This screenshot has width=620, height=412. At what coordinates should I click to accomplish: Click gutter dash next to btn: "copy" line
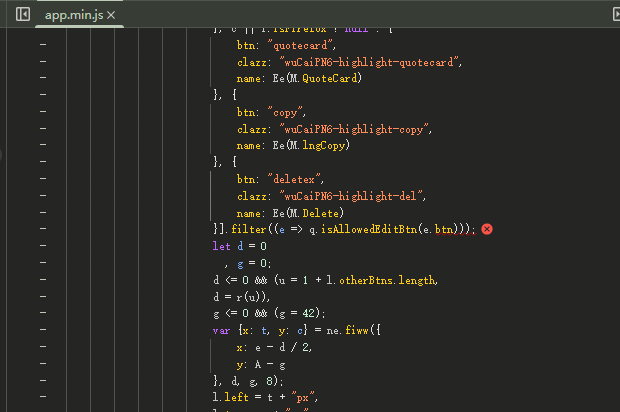pos(42,112)
